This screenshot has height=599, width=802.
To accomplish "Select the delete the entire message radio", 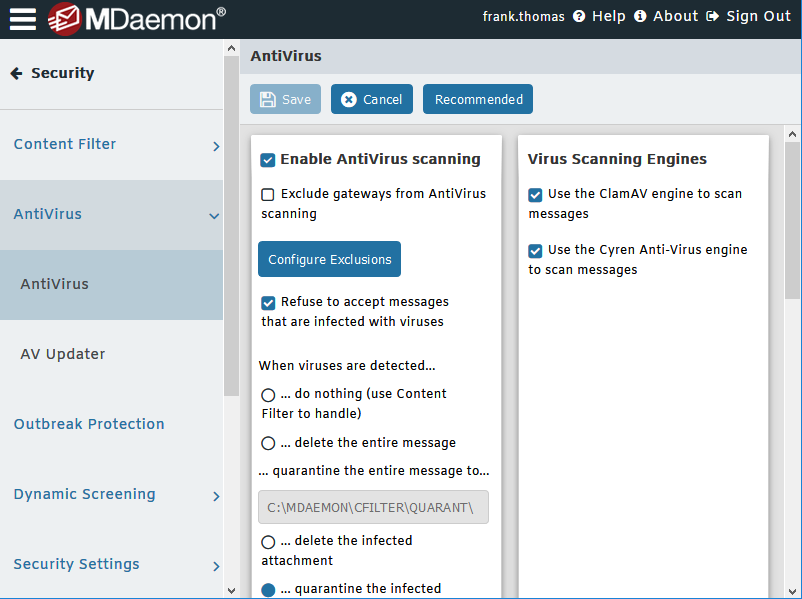I will (268, 443).
